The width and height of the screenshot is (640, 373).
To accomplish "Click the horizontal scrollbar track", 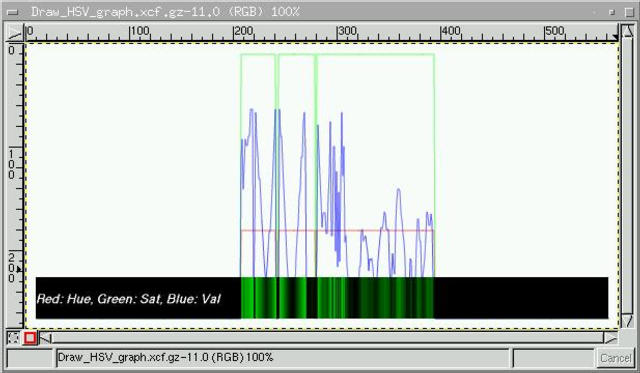I will [328, 338].
